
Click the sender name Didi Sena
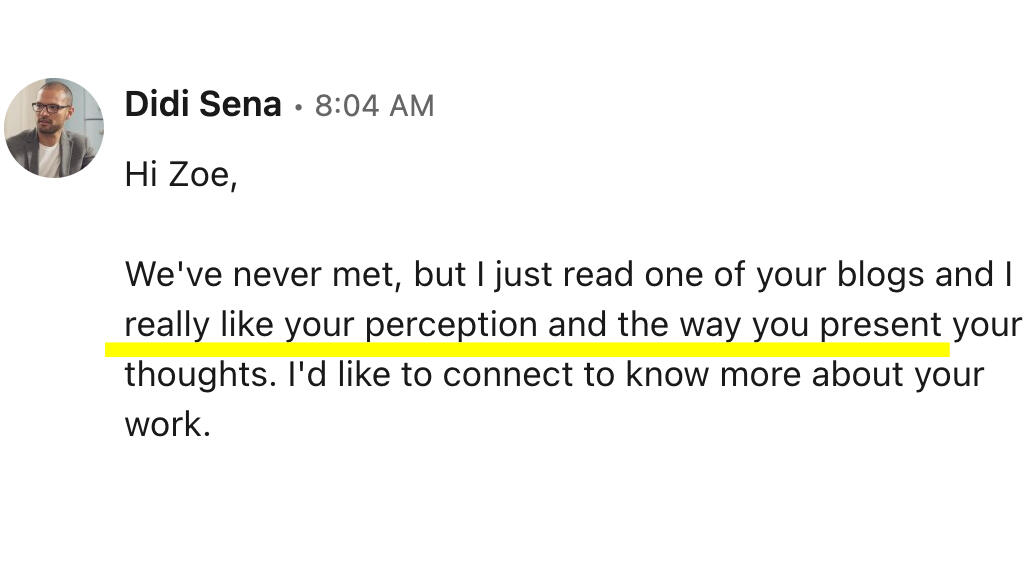pyautogui.click(x=203, y=104)
